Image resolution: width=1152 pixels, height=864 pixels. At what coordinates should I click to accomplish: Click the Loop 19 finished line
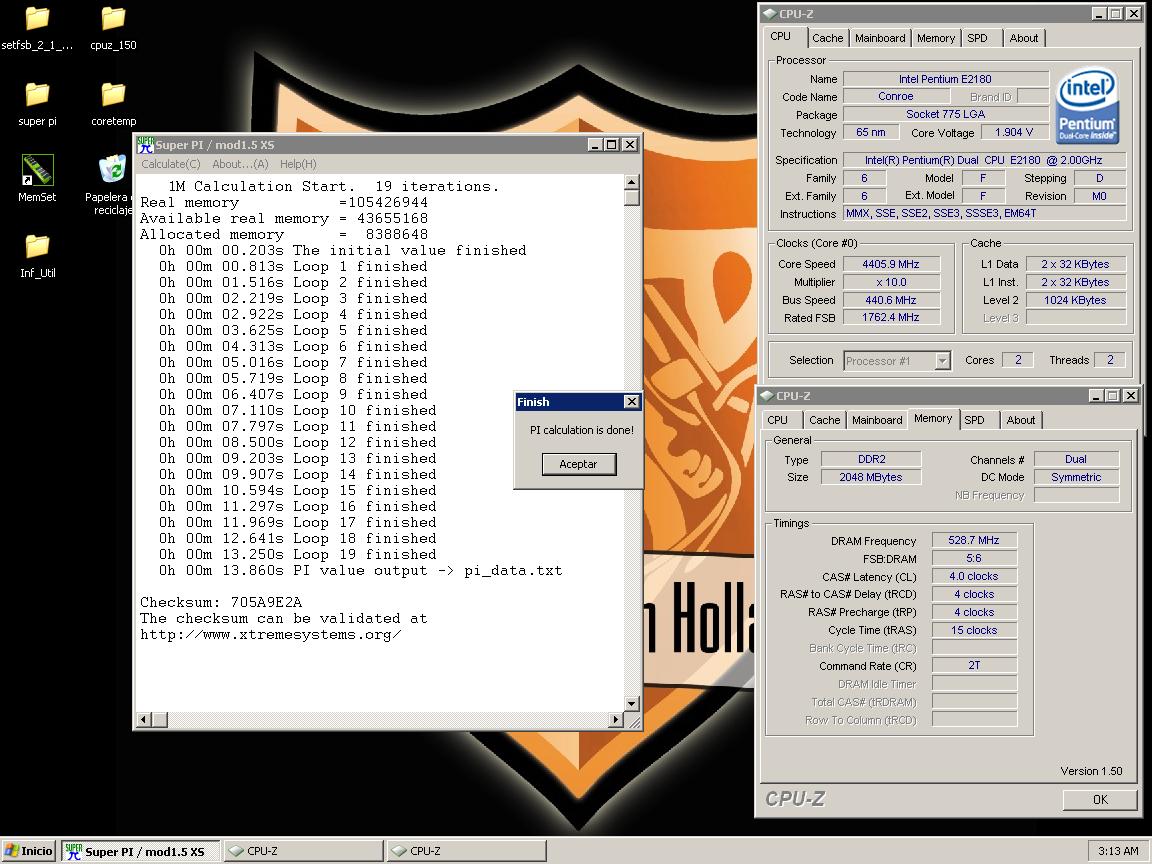coord(297,555)
